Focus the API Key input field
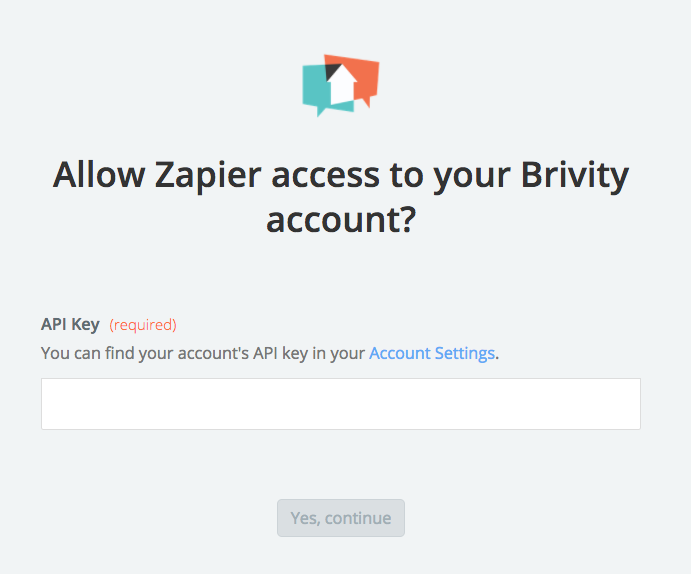The image size is (691, 574). click(x=341, y=404)
